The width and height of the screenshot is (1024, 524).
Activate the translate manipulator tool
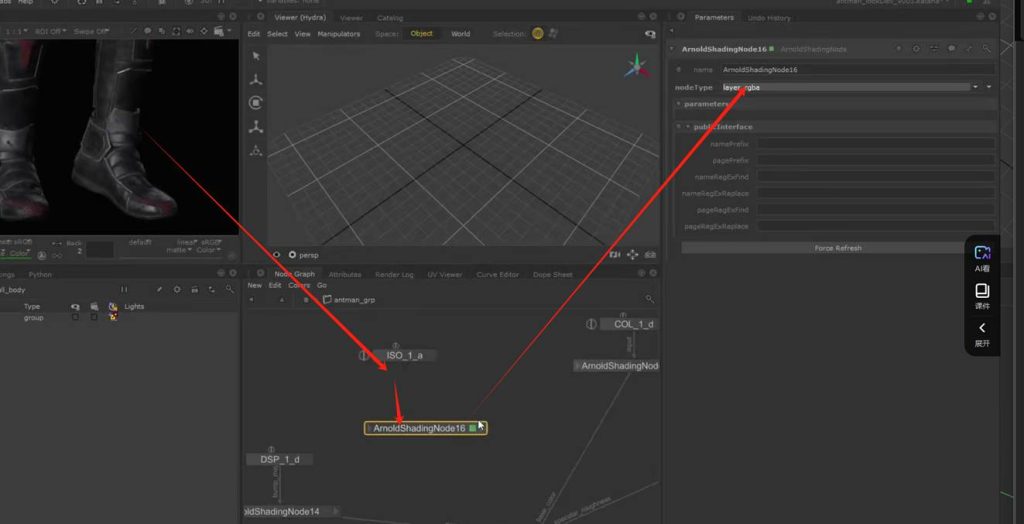256,79
